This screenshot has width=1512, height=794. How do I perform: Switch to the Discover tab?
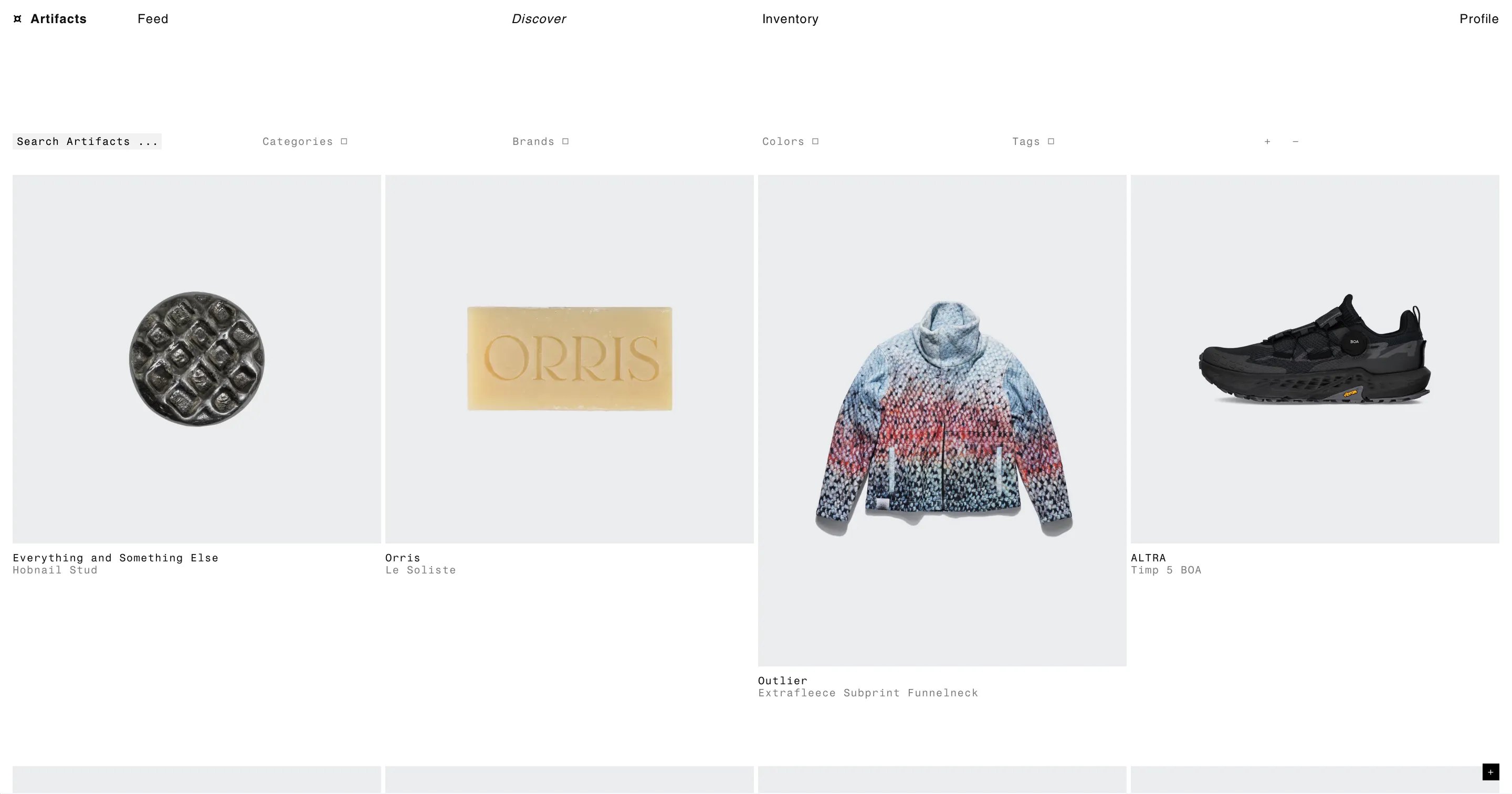pyautogui.click(x=538, y=19)
